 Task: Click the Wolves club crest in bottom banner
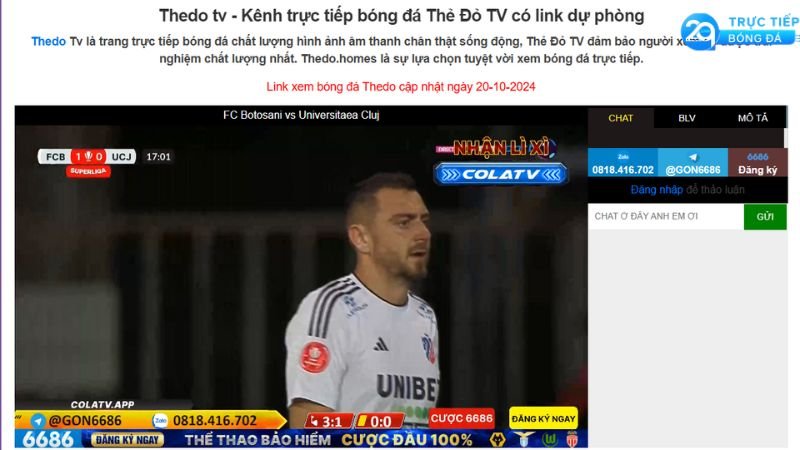click(497, 439)
